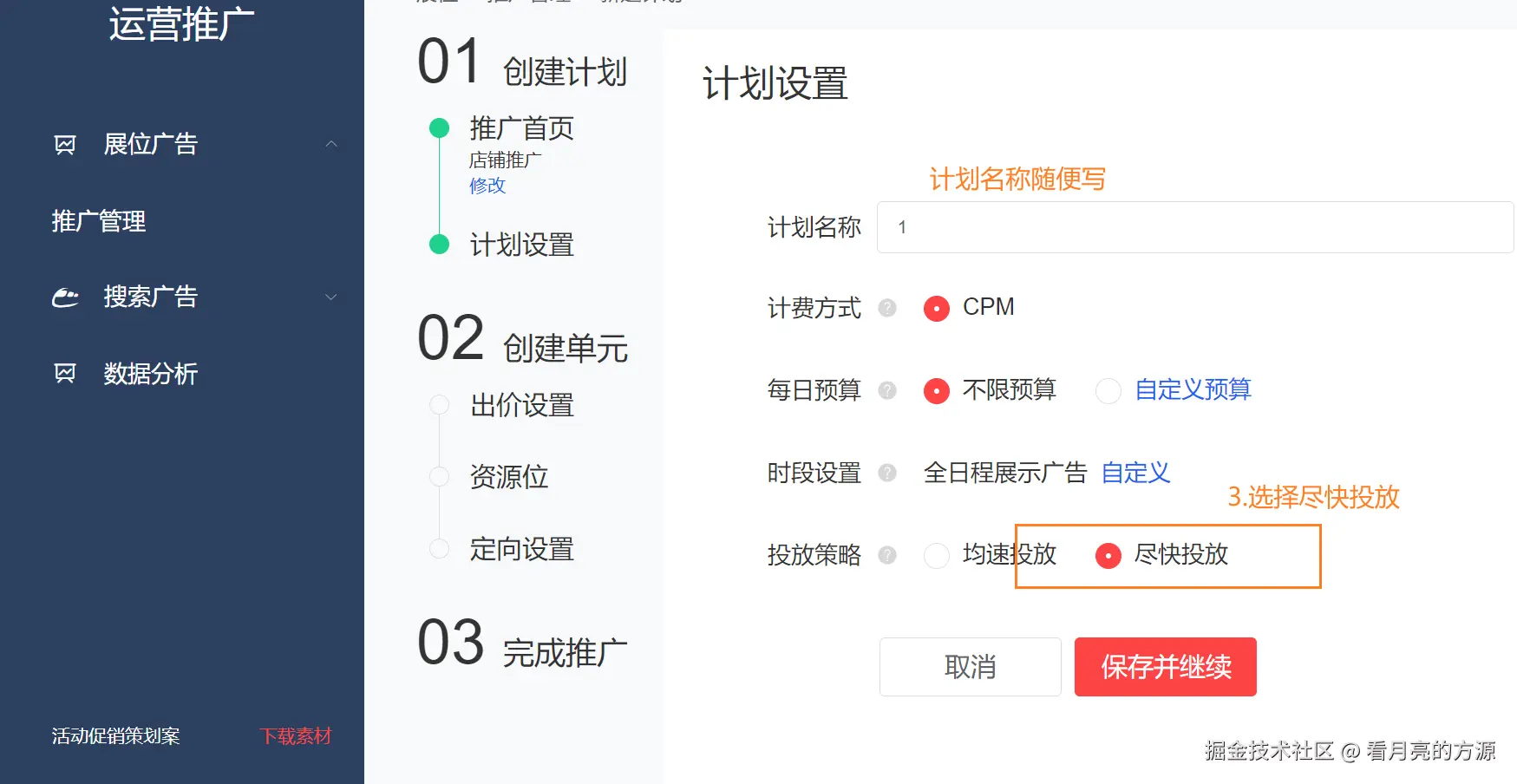The image size is (1517, 784).
Task: Open the 每日预算 help question icon
Action: pyautogui.click(x=887, y=390)
